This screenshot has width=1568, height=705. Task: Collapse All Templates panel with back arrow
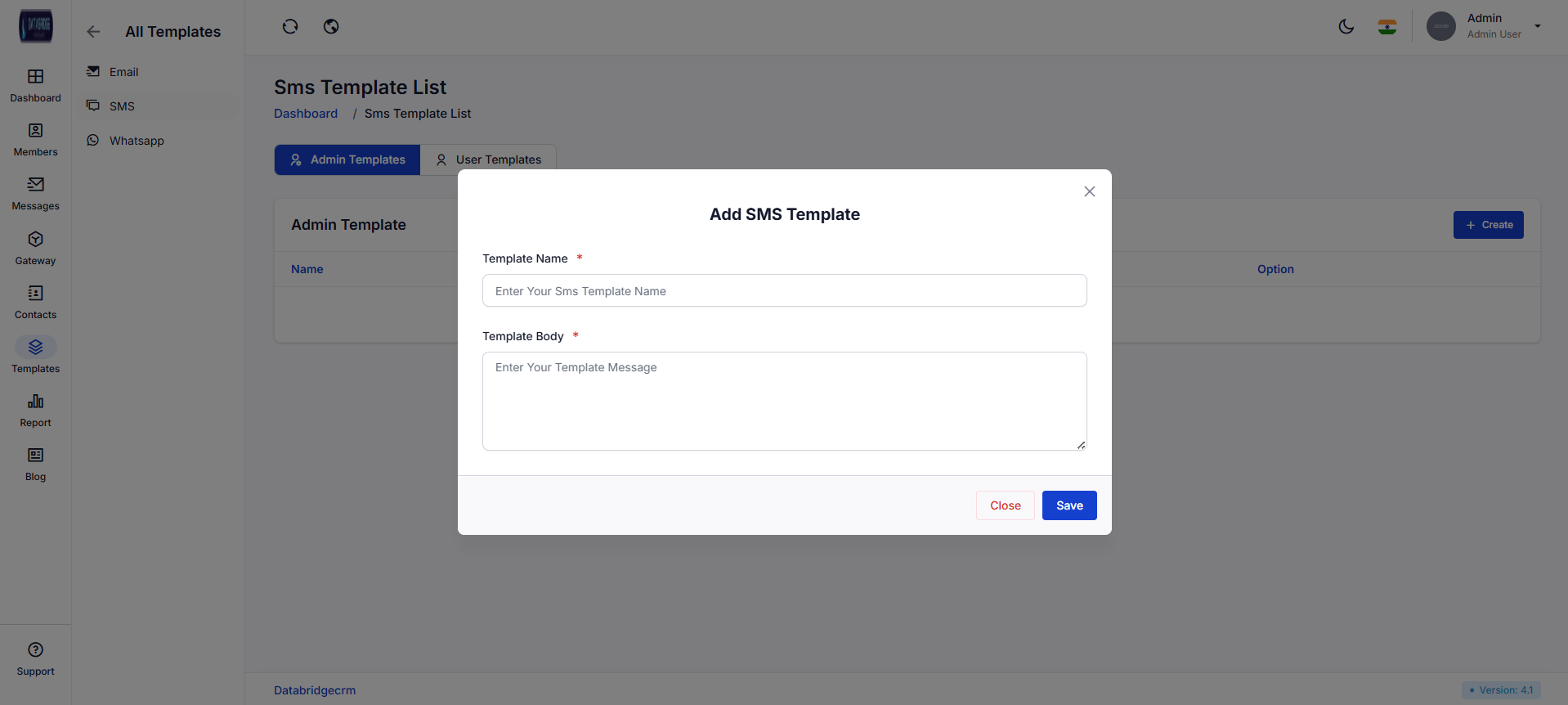pos(93,32)
